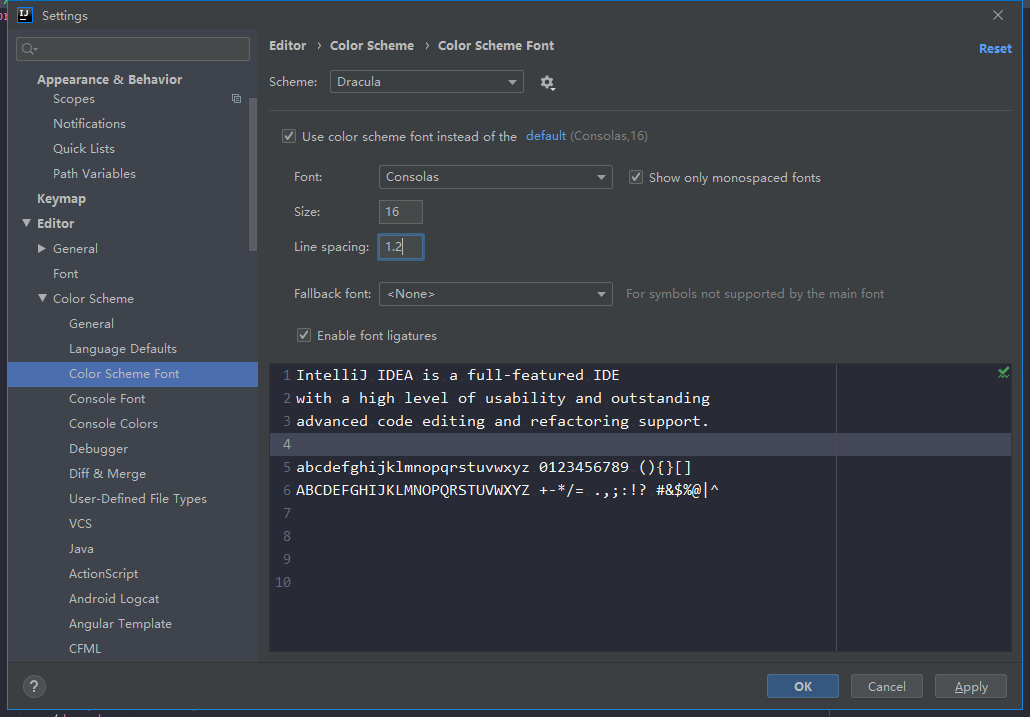Expand the General node under Editor
The width and height of the screenshot is (1030, 717).
[42, 248]
